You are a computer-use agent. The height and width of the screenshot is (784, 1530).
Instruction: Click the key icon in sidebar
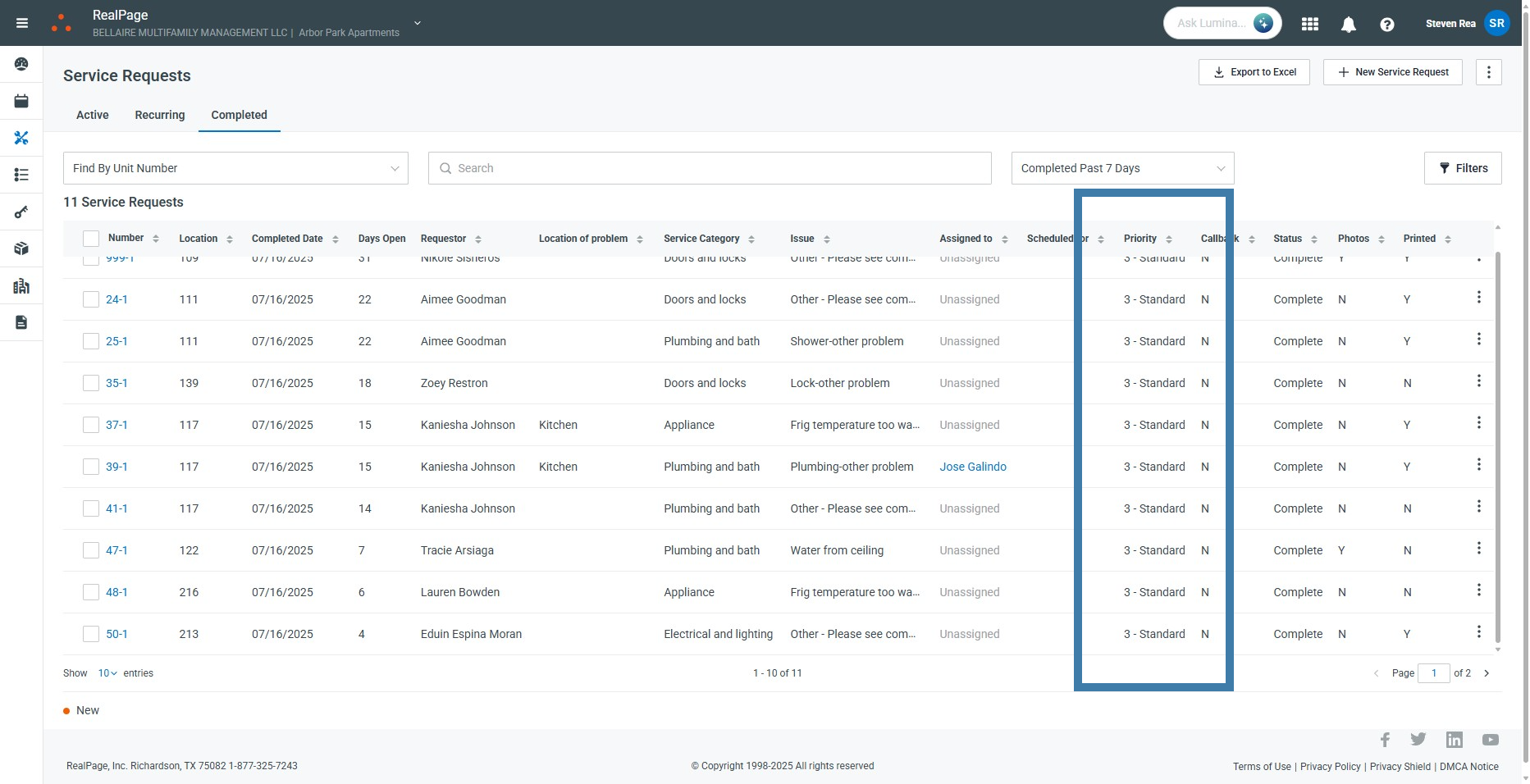pyautogui.click(x=21, y=212)
